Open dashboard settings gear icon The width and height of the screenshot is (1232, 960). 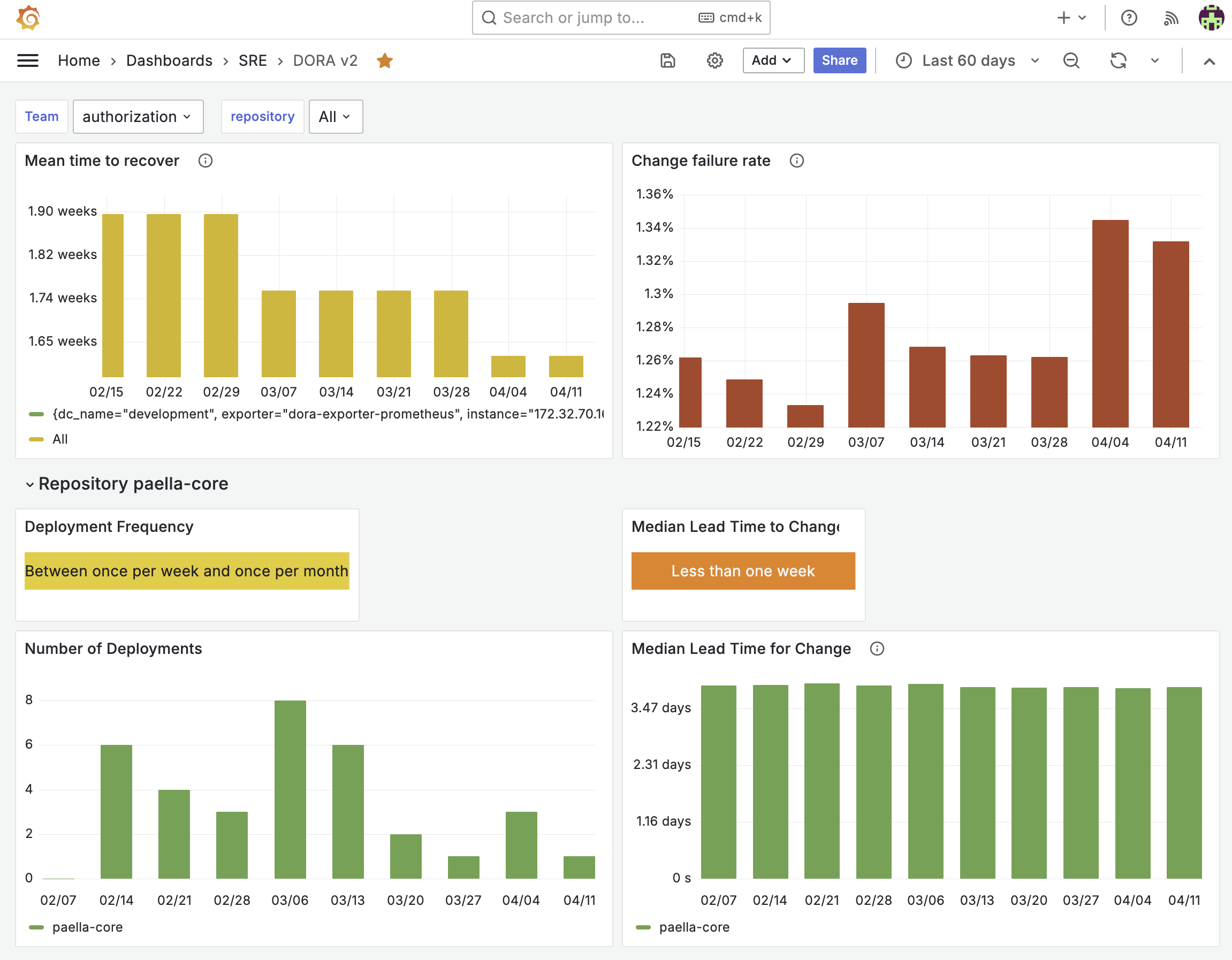click(714, 60)
